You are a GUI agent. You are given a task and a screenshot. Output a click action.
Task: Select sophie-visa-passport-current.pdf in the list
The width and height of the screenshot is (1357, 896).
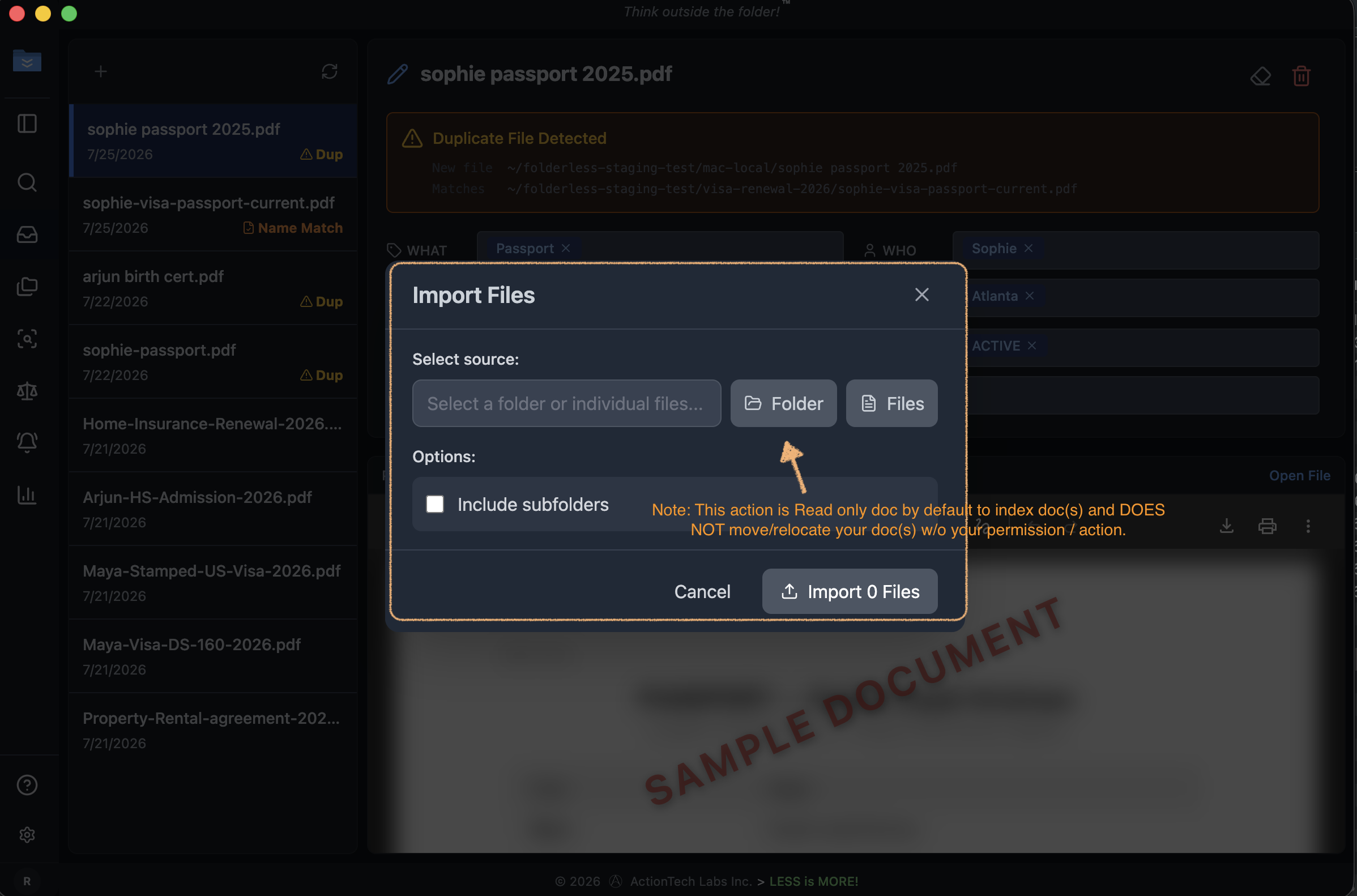tap(213, 215)
